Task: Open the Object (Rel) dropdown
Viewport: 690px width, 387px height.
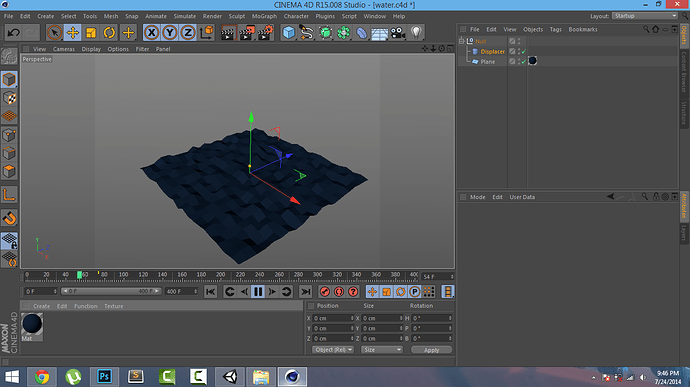Action: (333, 350)
